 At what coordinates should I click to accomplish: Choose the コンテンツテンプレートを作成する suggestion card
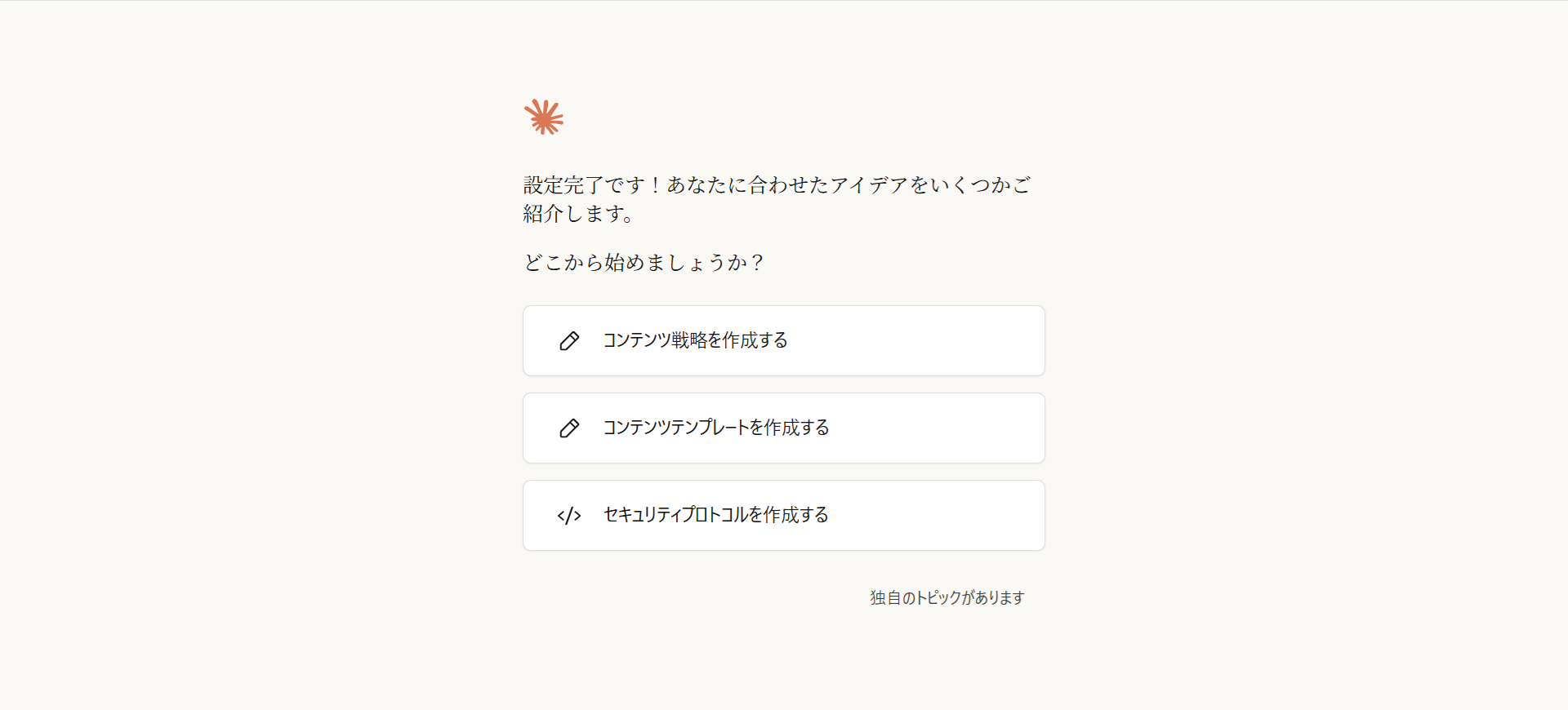click(784, 428)
